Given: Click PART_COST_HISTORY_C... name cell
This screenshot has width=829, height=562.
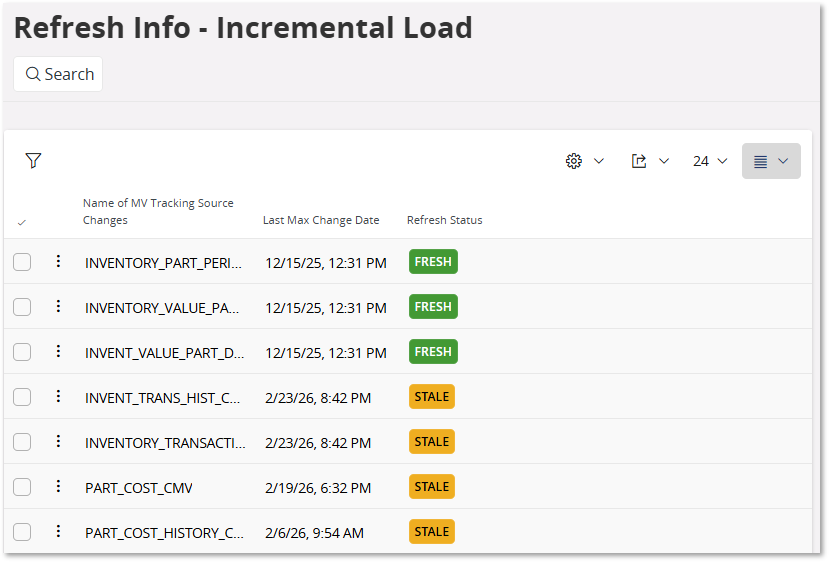Looking at the screenshot, I should click(164, 532).
